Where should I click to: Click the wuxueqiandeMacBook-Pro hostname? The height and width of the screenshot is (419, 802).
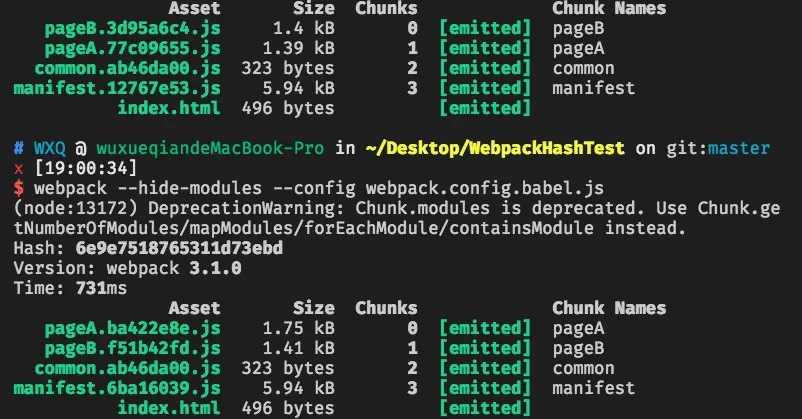(210, 148)
